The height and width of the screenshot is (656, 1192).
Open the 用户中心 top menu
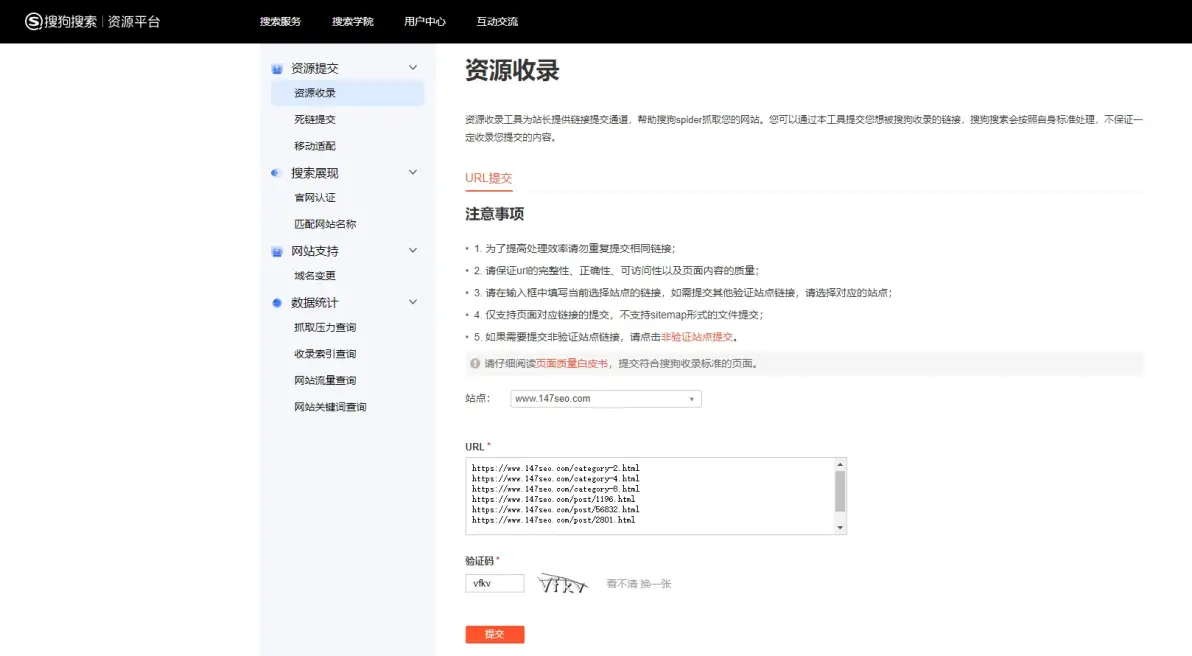coord(425,21)
